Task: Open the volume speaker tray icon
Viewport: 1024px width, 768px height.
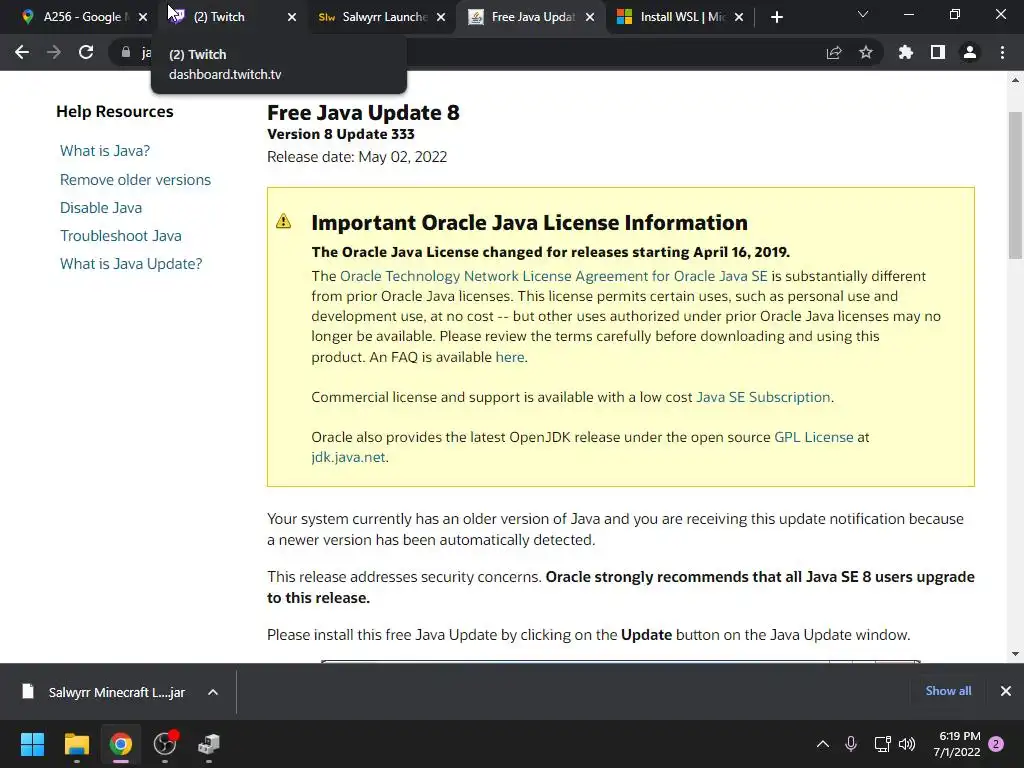Action: 907,744
